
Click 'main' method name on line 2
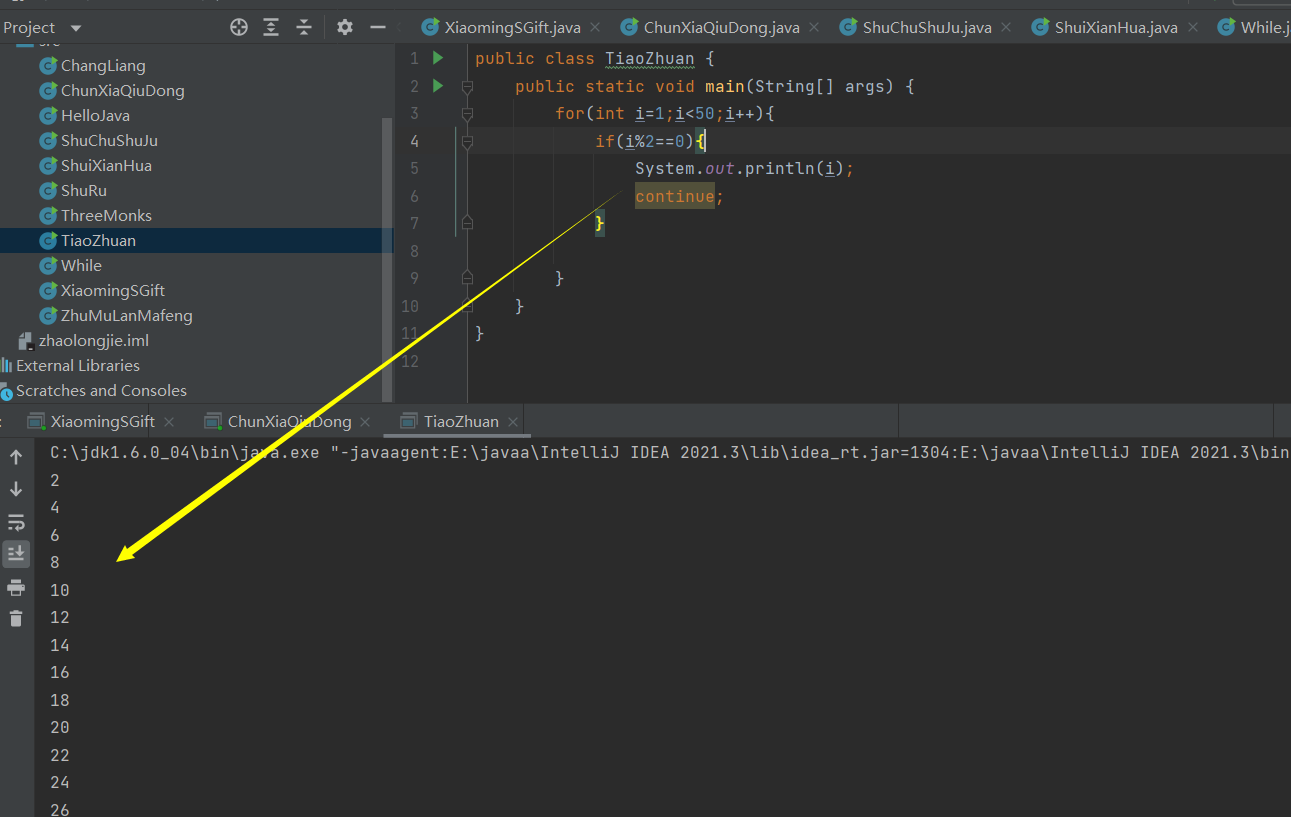click(725, 87)
